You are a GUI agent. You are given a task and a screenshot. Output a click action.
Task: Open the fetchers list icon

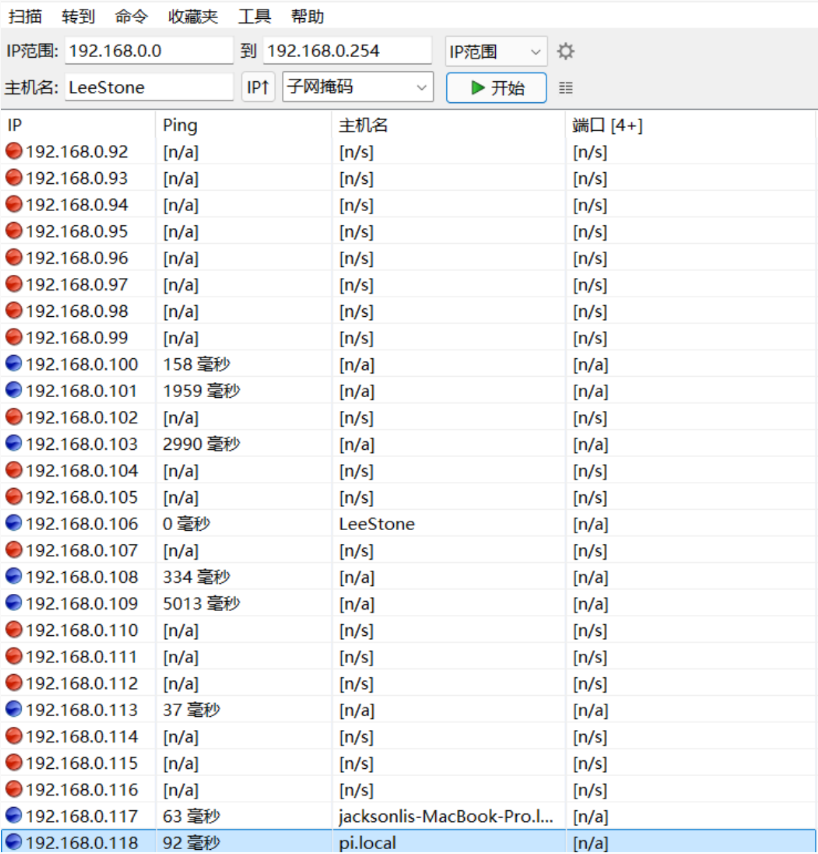[566, 88]
